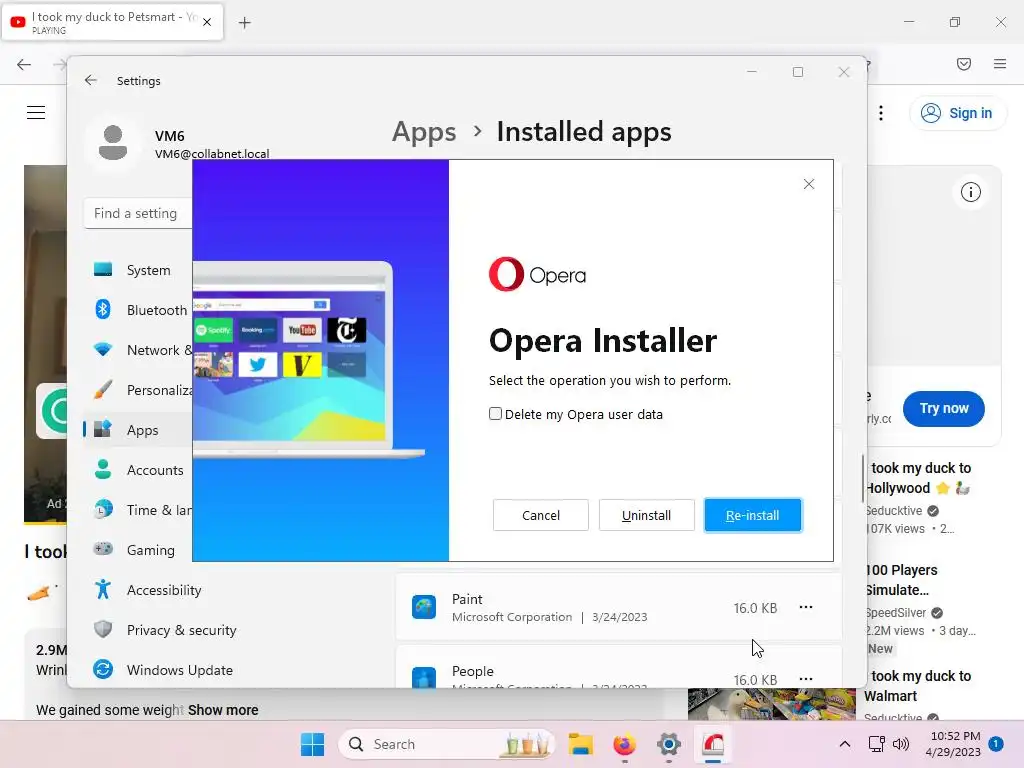Click the ad info icon on YouTube
1024x768 pixels.
point(970,192)
